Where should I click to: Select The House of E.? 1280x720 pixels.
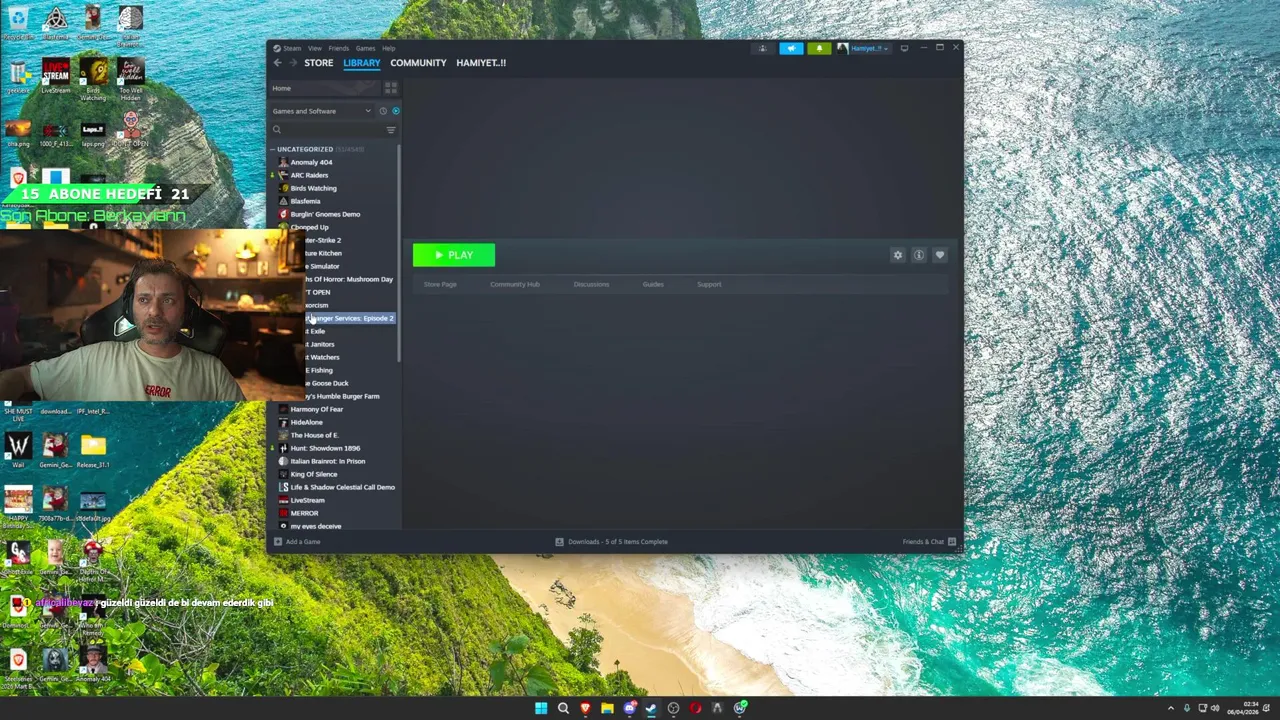314,435
